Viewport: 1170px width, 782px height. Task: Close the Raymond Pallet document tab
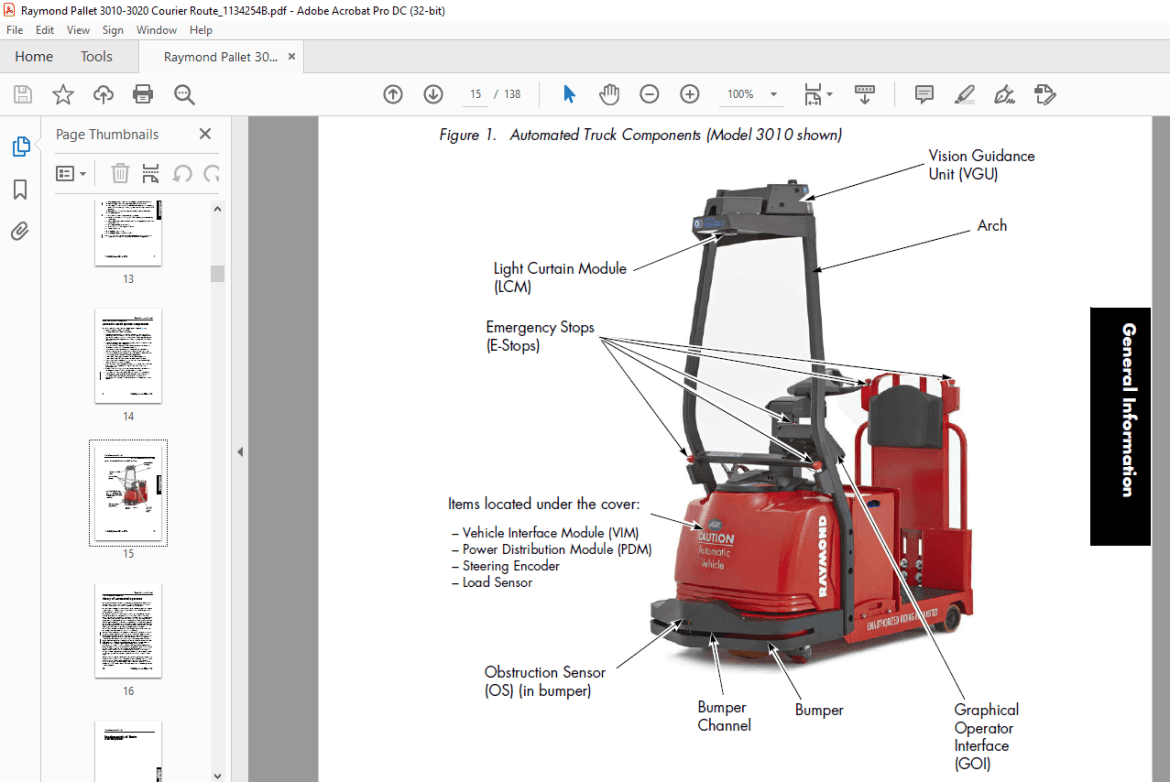pyautogui.click(x=292, y=57)
